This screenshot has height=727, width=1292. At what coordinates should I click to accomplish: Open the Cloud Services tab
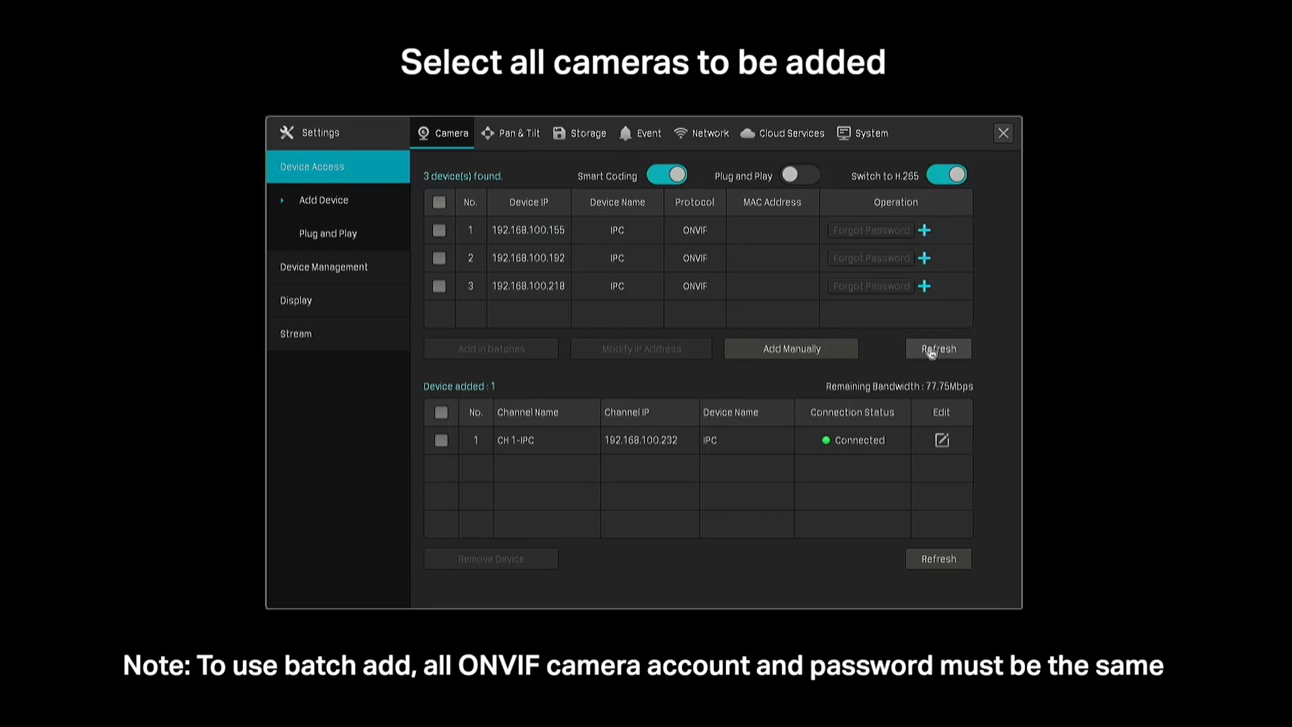point(782,133)
